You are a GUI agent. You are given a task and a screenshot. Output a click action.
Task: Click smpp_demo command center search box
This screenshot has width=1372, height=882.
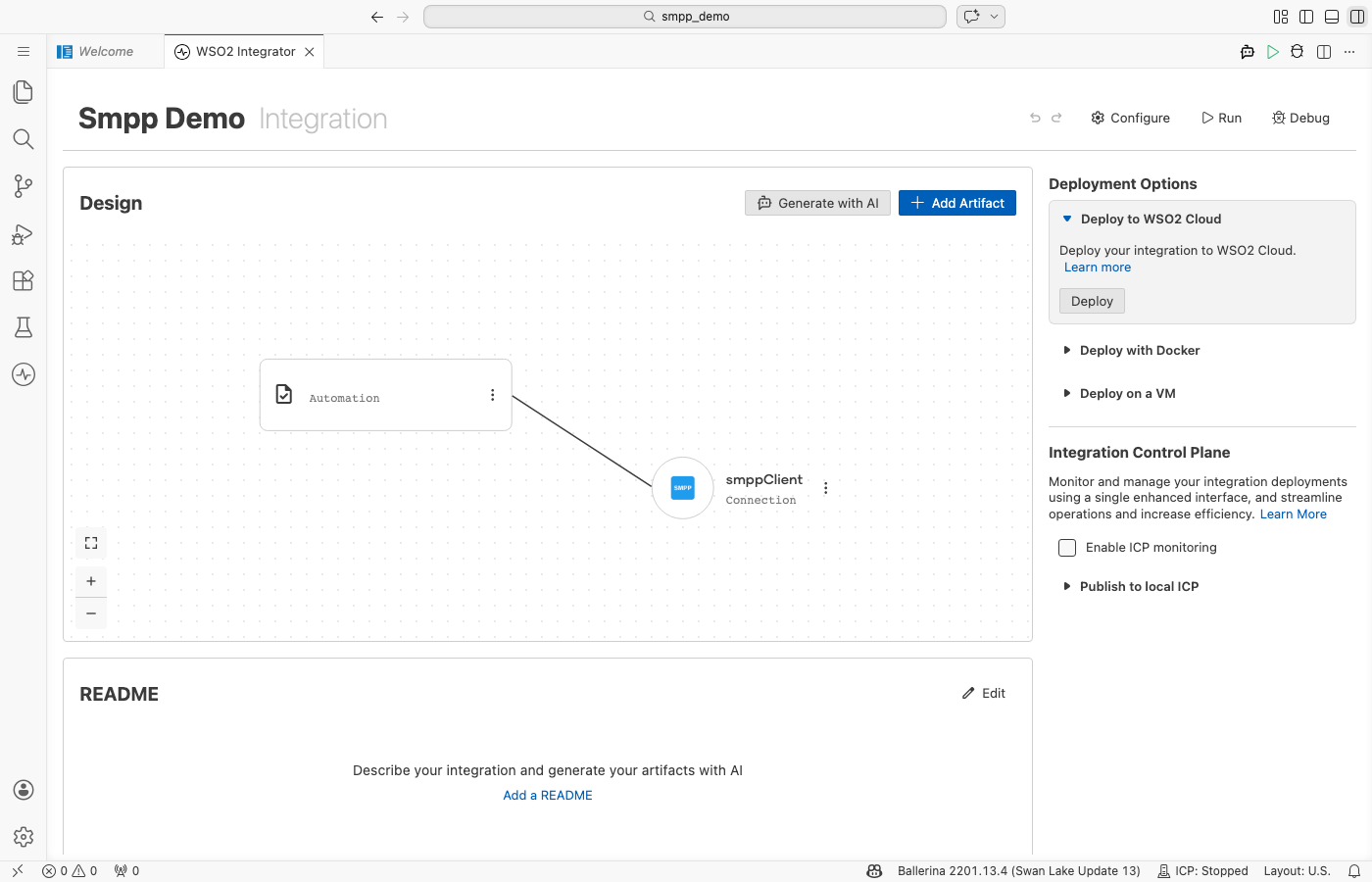click(x=685, y=17)
